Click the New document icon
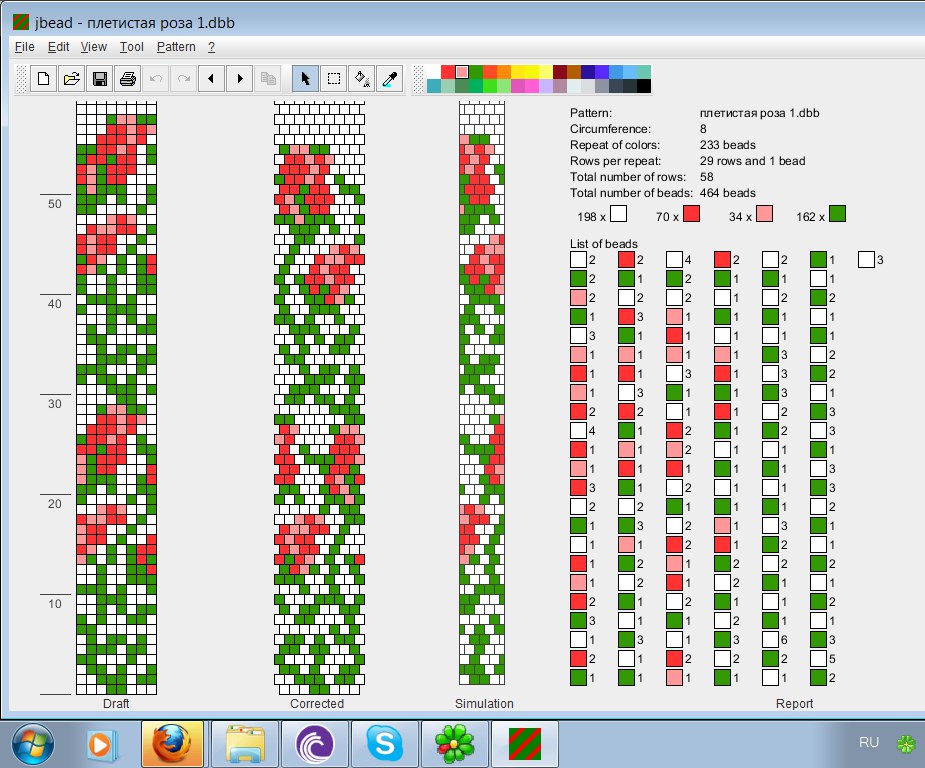Screen dimensions: 925x768 43,79
